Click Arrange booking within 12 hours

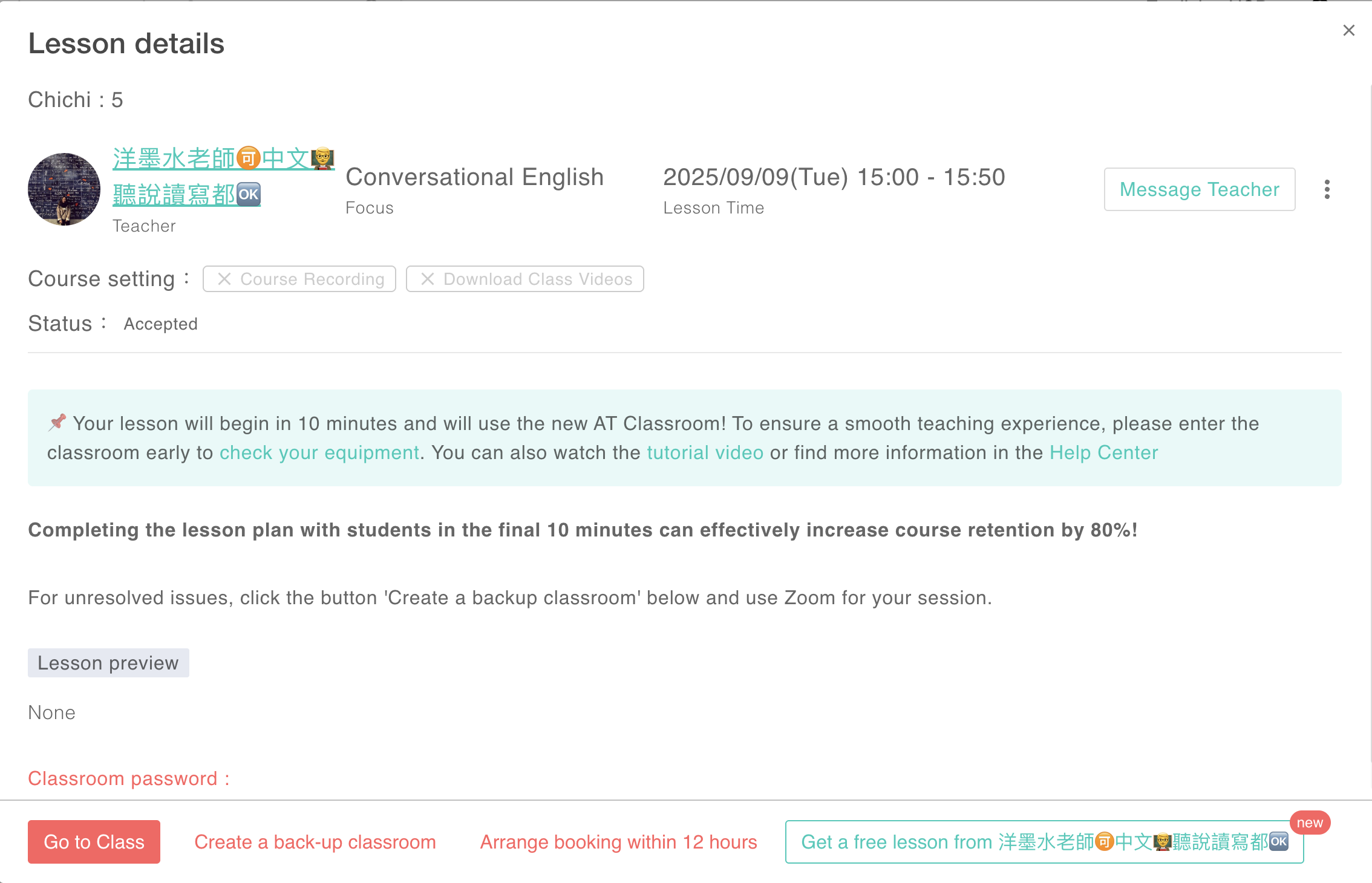pyautogui.click(x=618, y=842)
